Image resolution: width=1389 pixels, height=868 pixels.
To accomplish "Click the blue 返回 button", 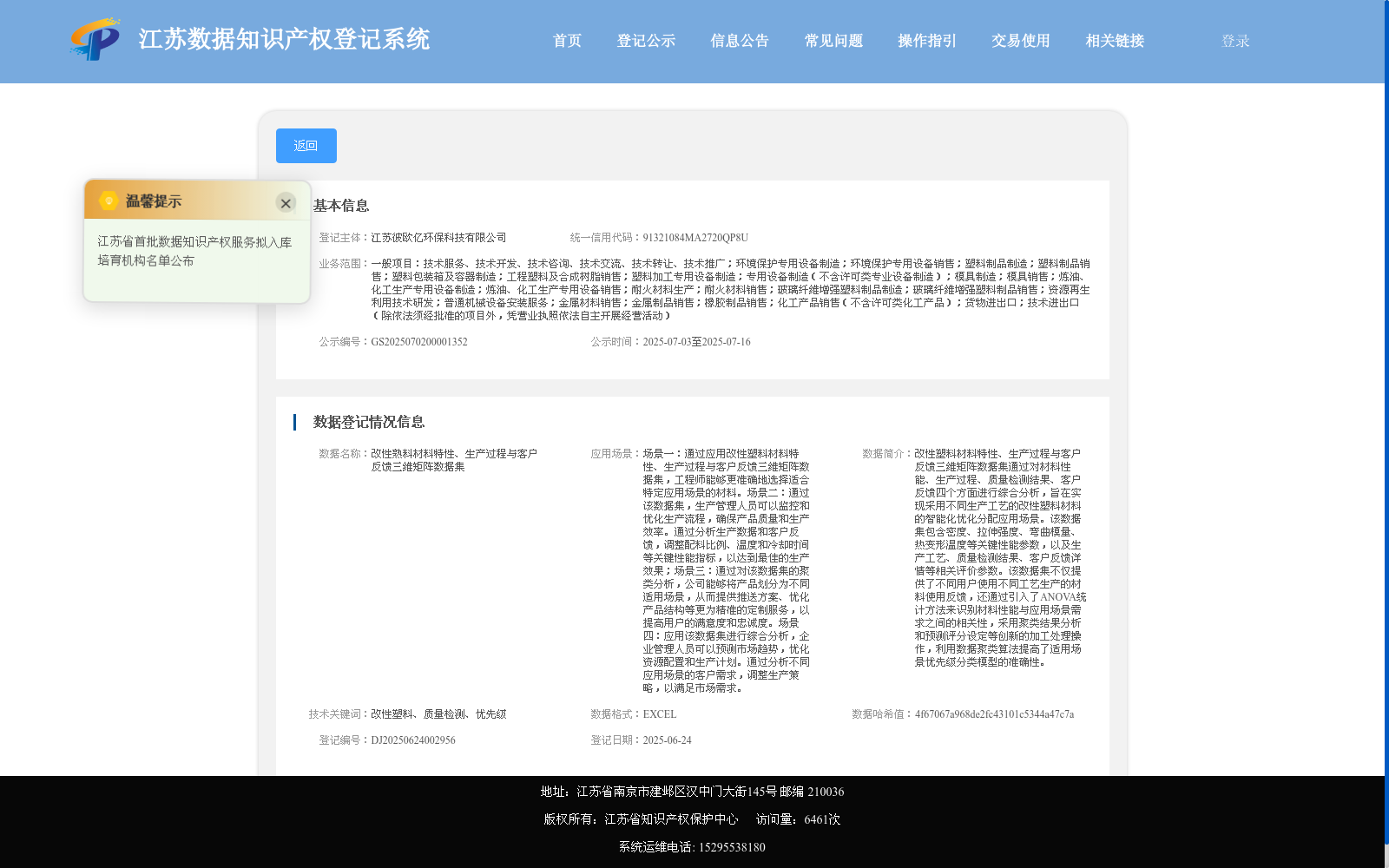I will [306, 146].
